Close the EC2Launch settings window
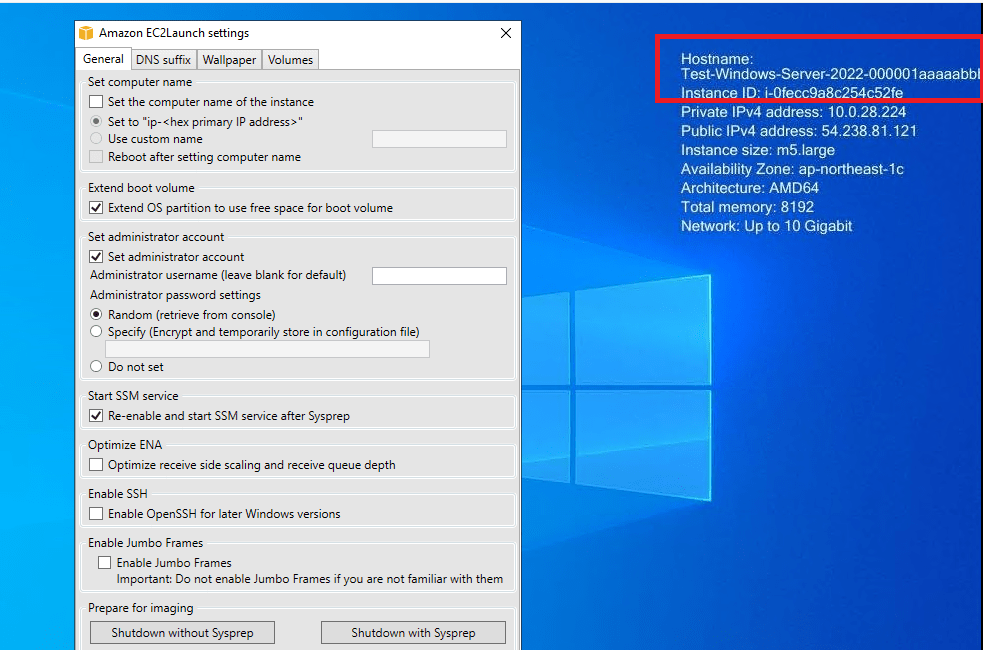The height and width of the screenshot is (650, 983). (x=506, y=33)
